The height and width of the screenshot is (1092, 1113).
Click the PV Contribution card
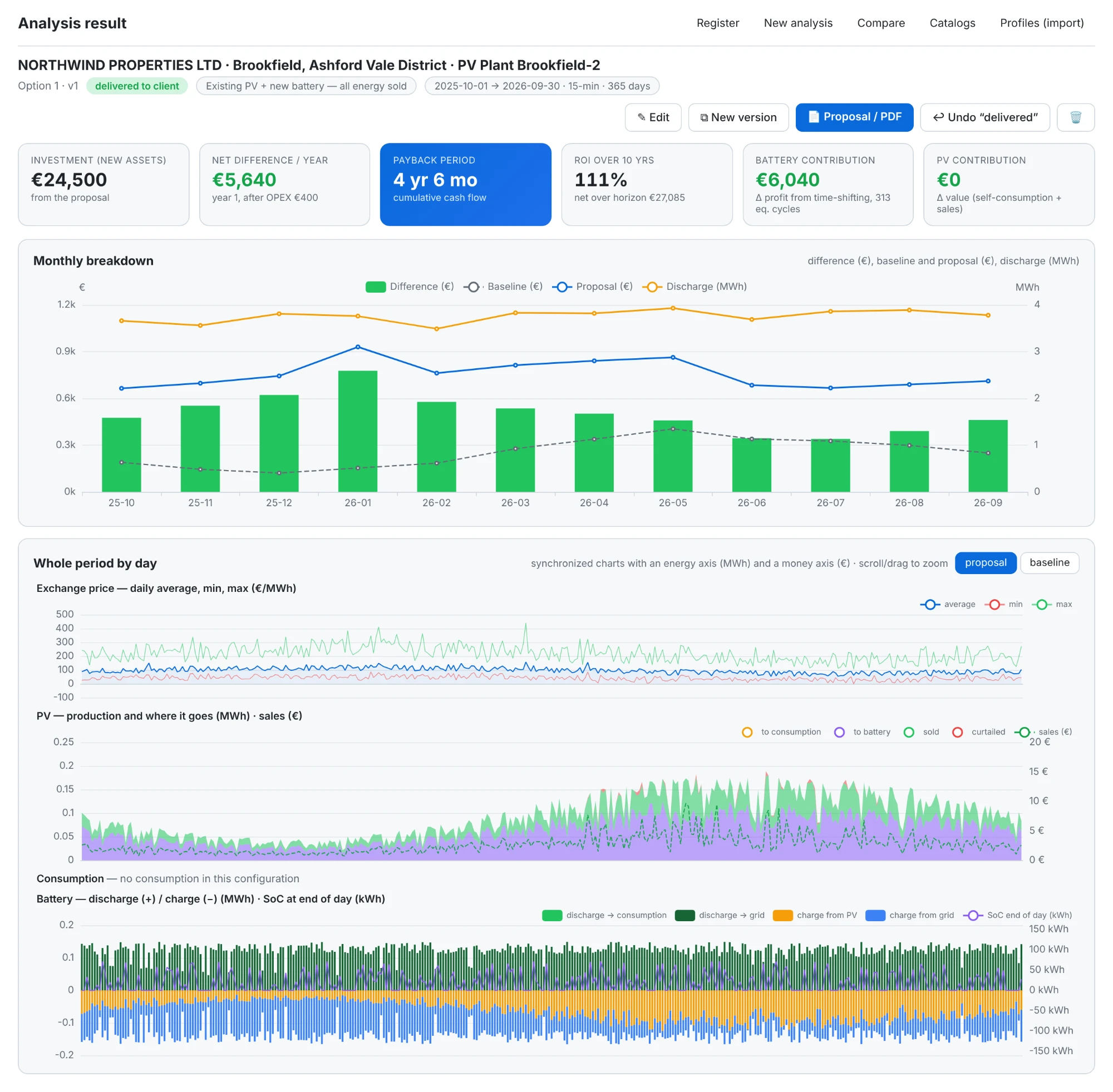(x=1008, y=184)
